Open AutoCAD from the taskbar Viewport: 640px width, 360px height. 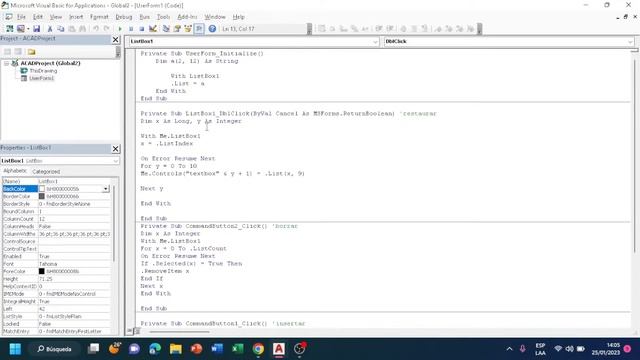click(279, 349)
